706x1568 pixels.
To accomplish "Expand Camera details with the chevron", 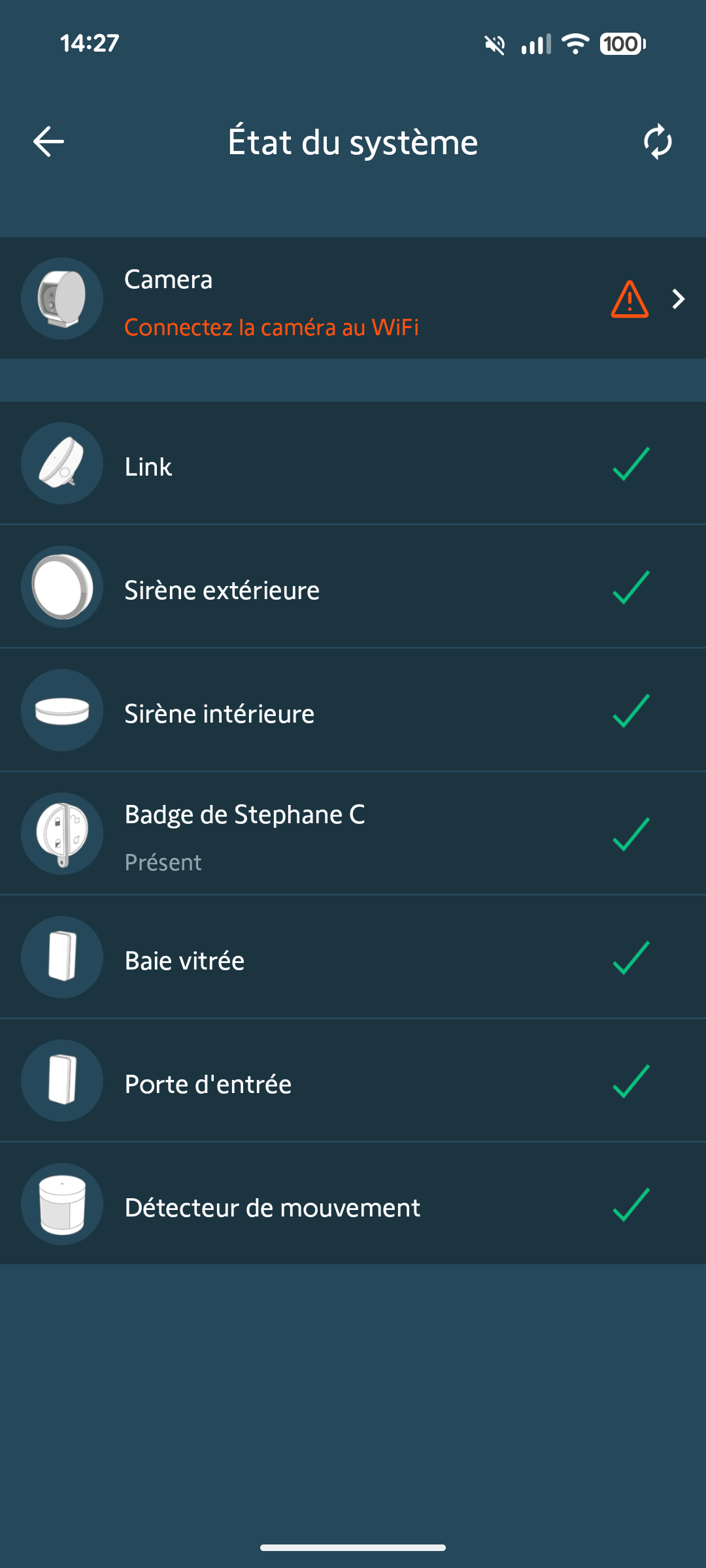I will (679, 299).
